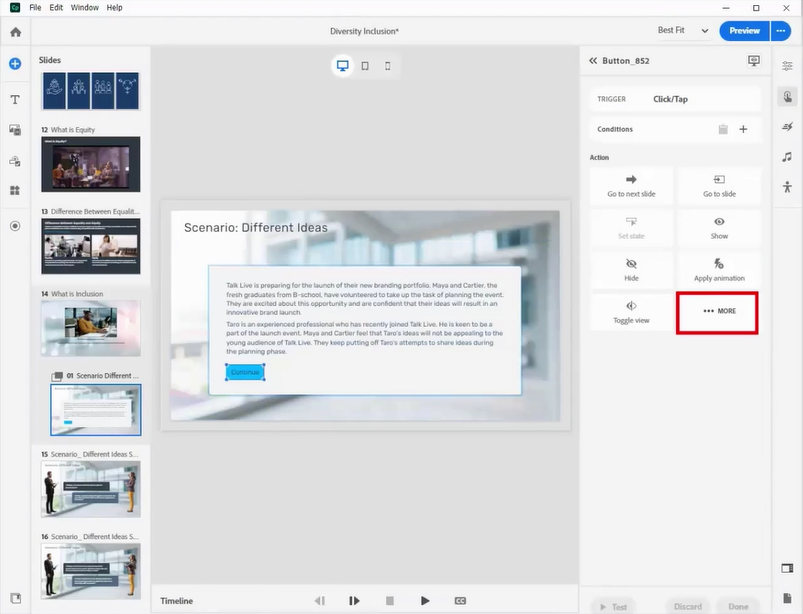Stop timeline playback
Viewport: 803px width, 614px height.
[x=390, y=601]
